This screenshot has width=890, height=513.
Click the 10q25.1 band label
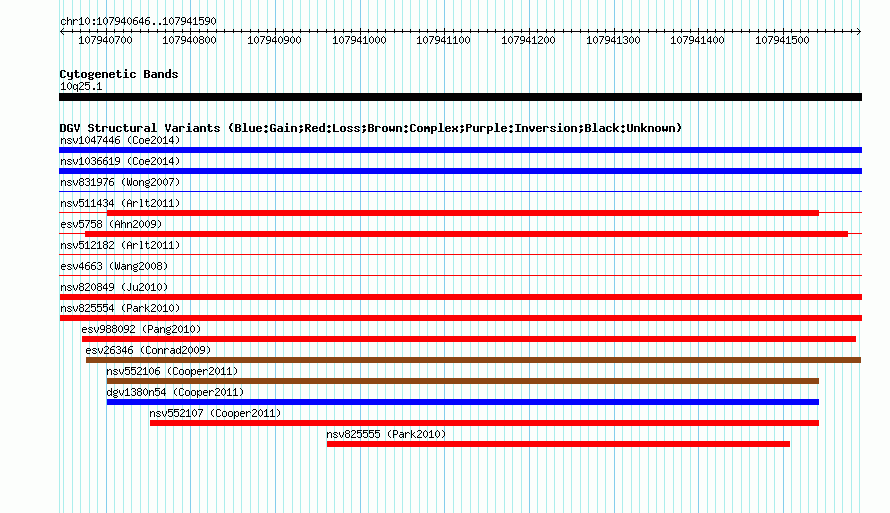81,86
